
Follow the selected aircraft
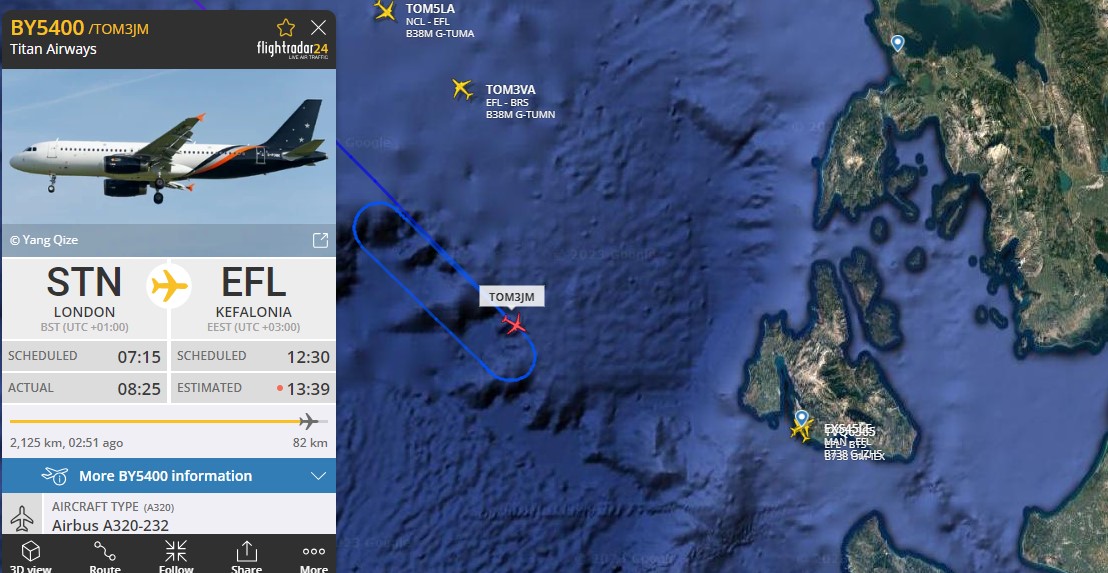[176, 557]
